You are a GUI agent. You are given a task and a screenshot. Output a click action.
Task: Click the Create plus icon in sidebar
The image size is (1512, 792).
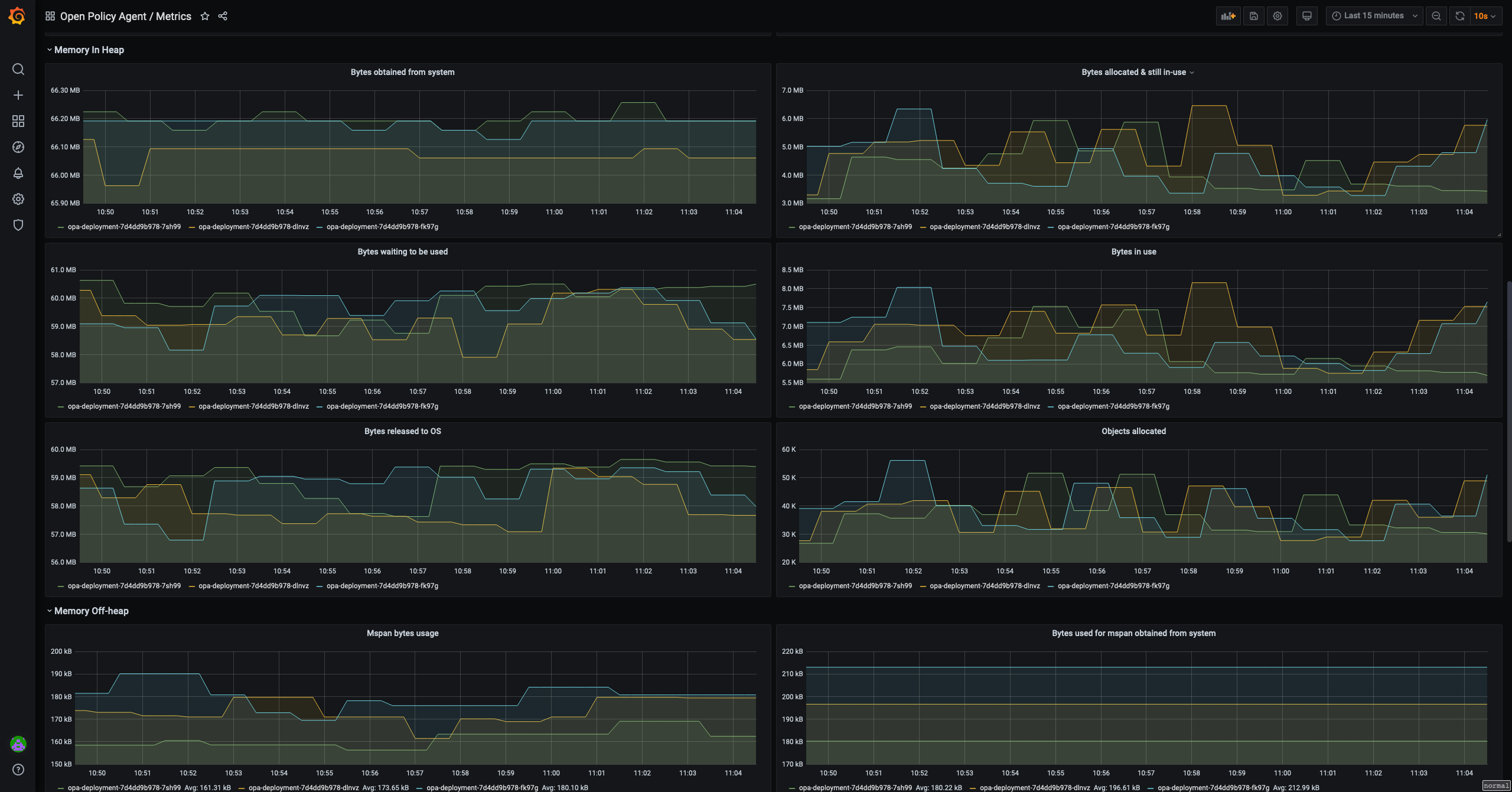pyautogui.click(x=18, y=95)
